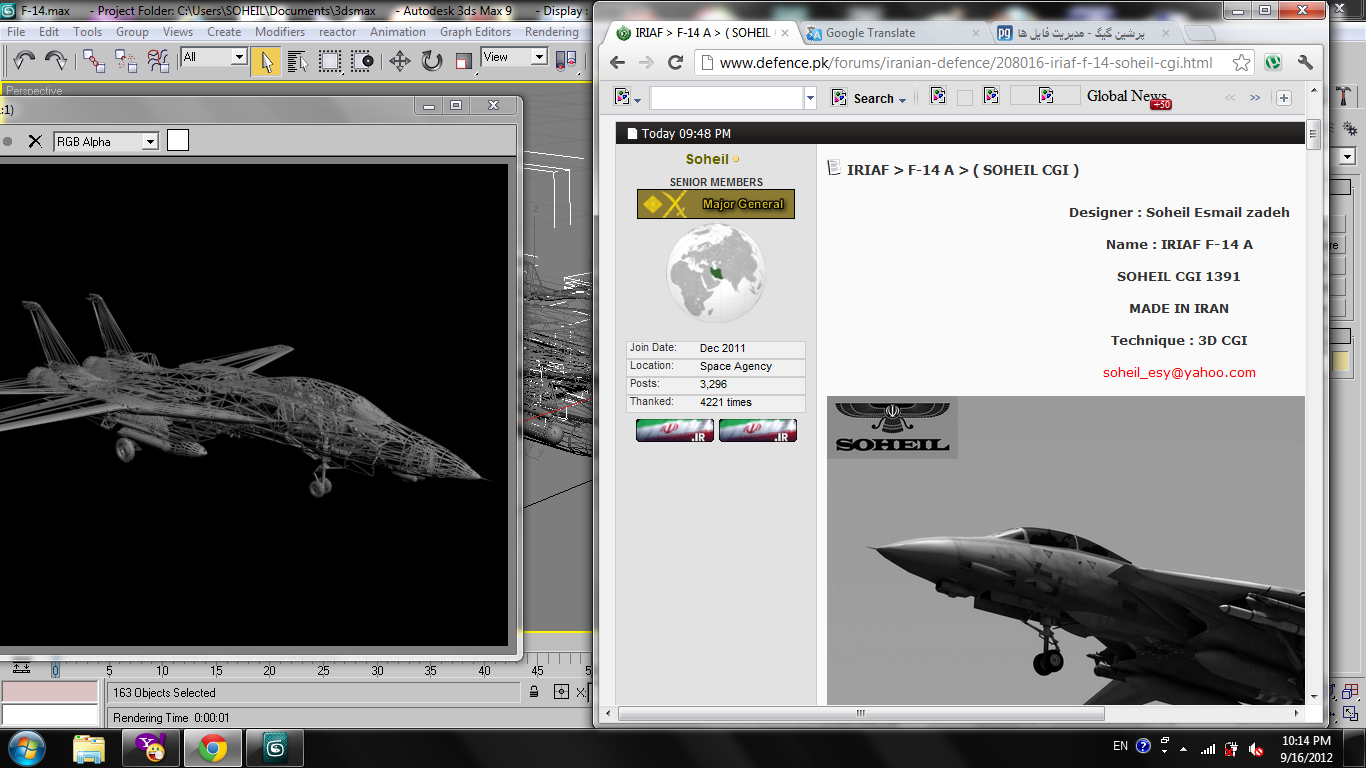Click the Major General rank badge

pos(716,204)
